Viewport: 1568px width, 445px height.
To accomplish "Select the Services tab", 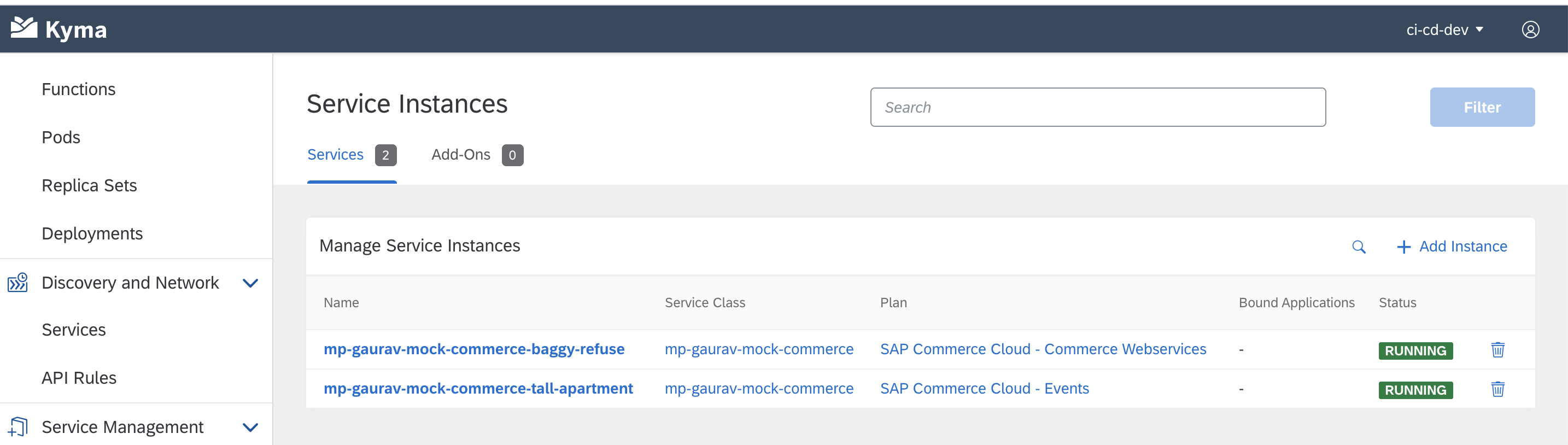I will [335, 155].
